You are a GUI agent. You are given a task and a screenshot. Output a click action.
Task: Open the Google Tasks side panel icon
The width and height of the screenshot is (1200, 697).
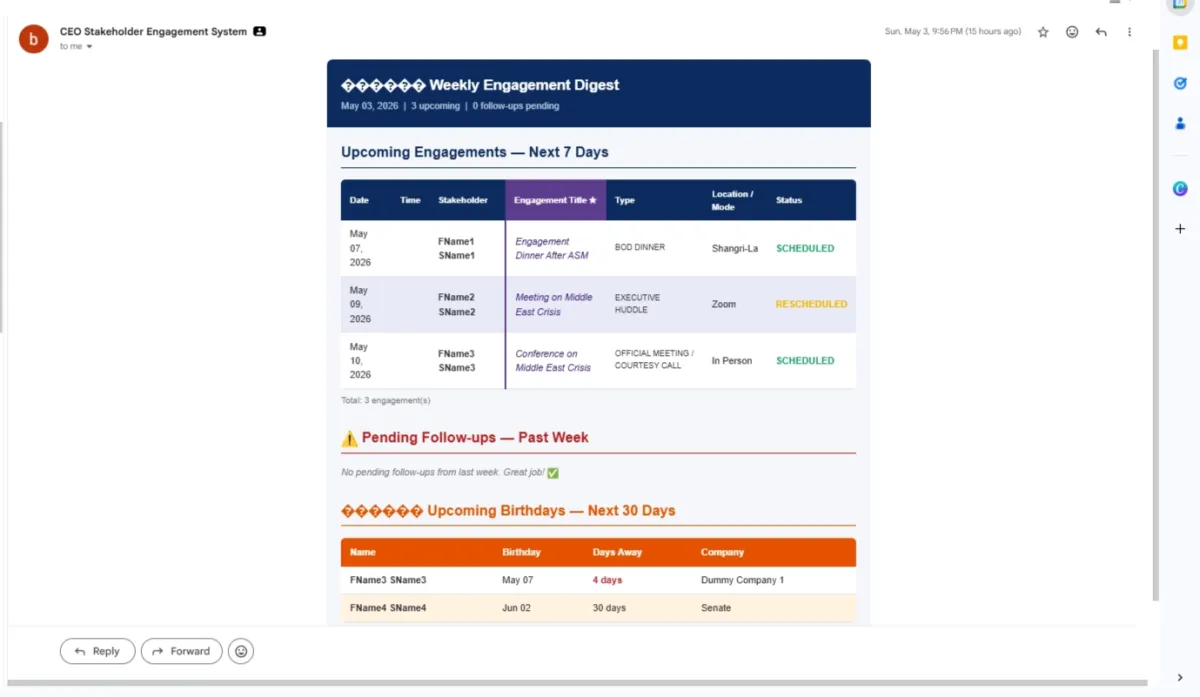click(1180, 83)
